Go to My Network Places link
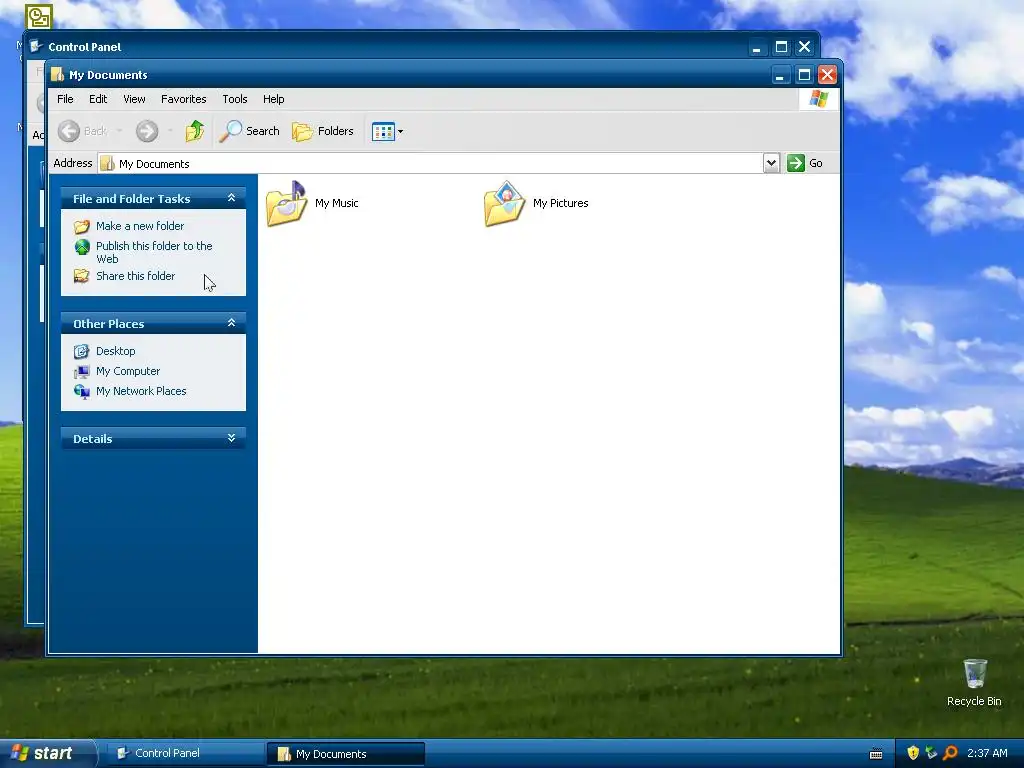The height and width of the screenshot is (768, 1024). tap(141, 391)
